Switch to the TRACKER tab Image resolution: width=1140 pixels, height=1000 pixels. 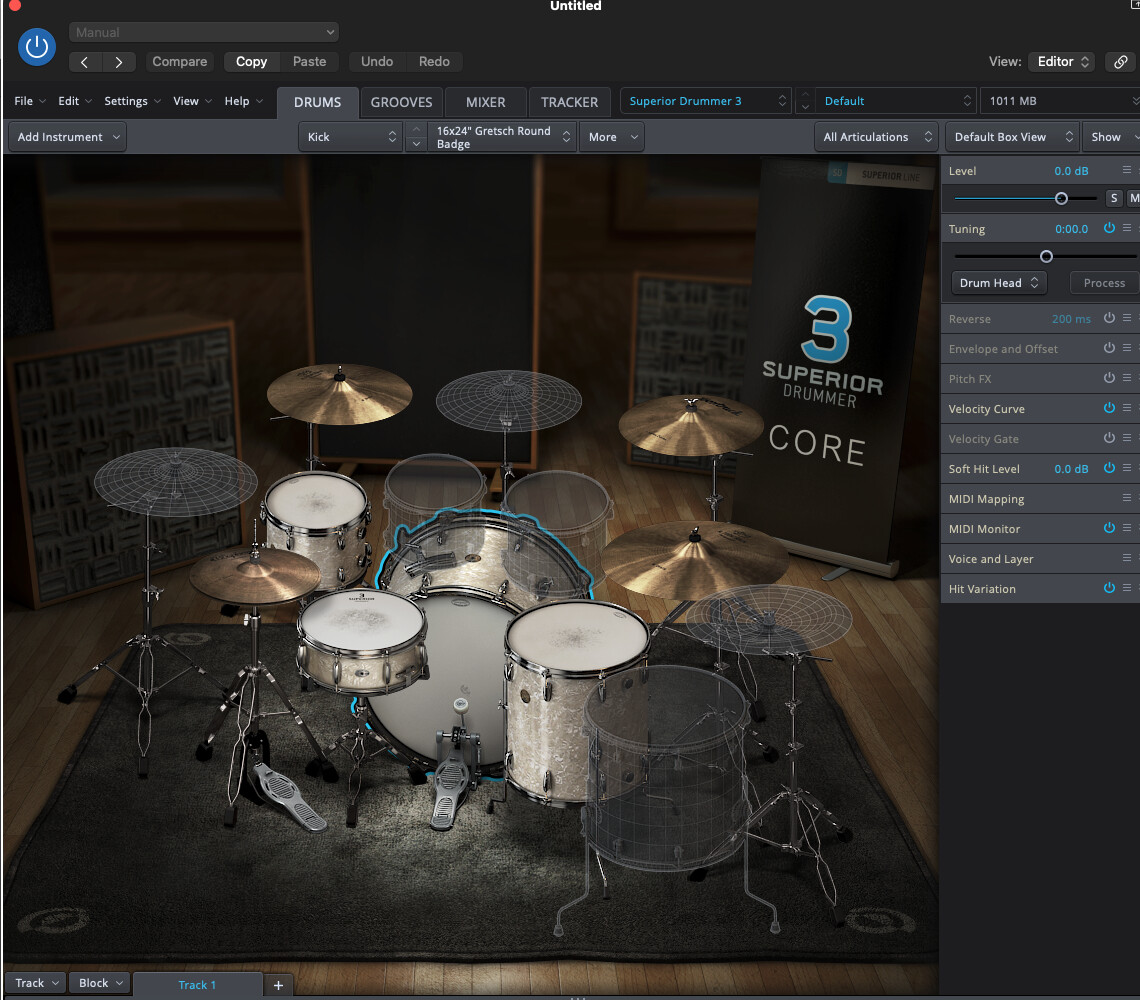pyautogui.click(x=569, y=103)
